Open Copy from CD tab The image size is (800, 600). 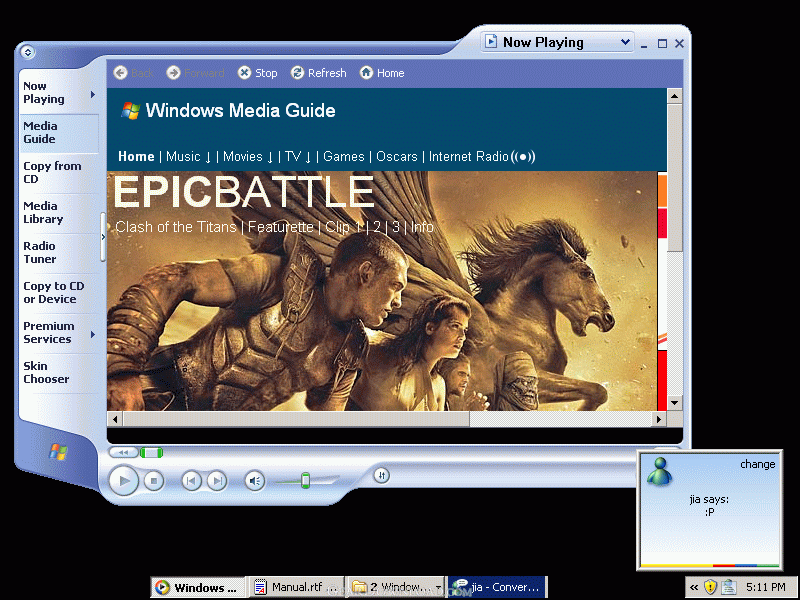point(59,172)
